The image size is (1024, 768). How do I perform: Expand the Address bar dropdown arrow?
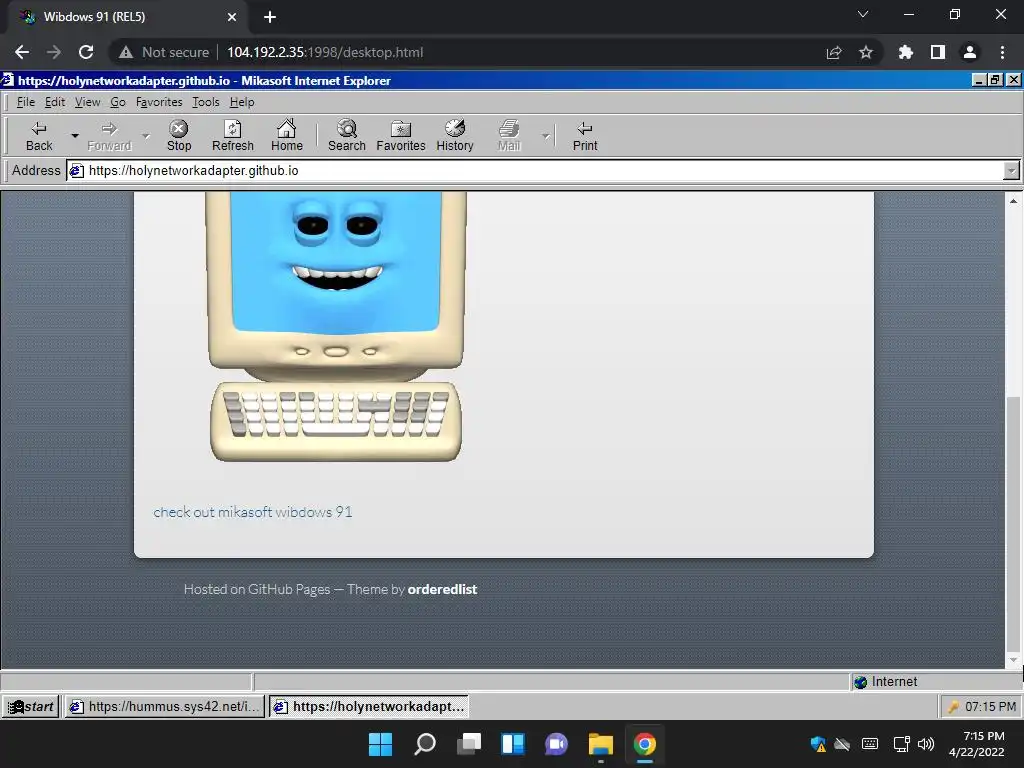(1011, 170)
